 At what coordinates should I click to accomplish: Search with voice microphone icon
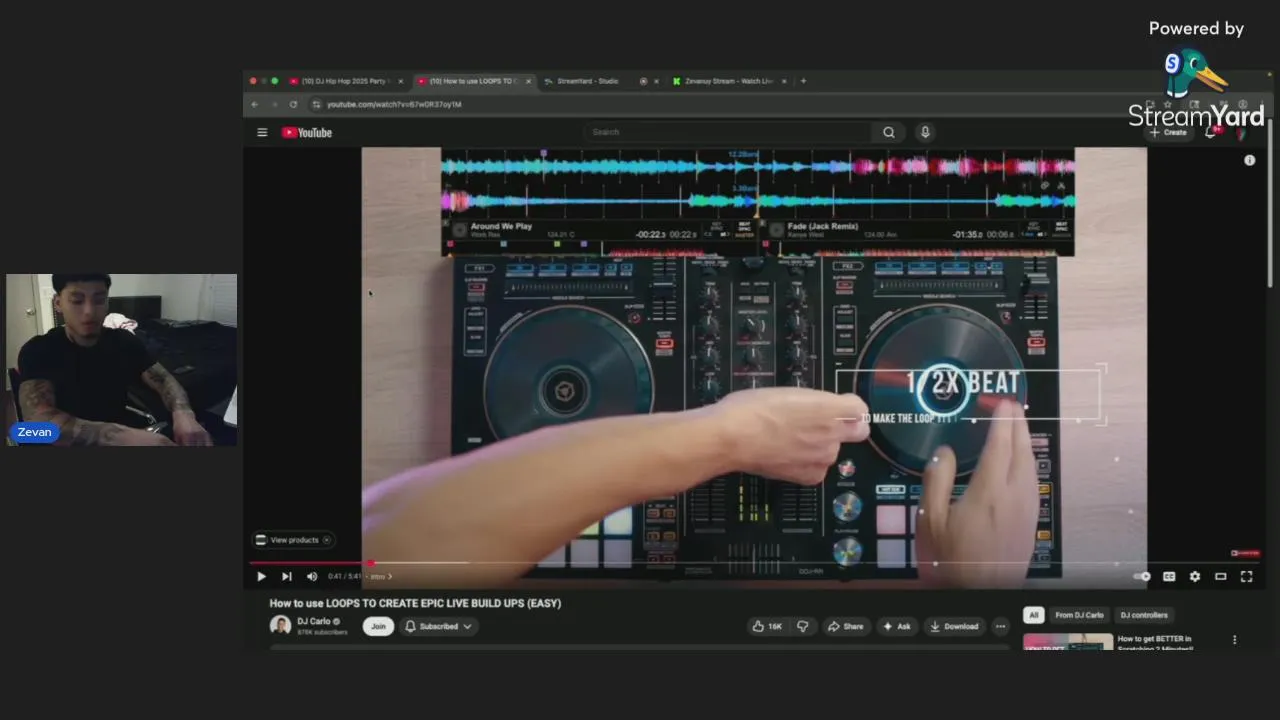pyautogui.click(x=925, y=132)
